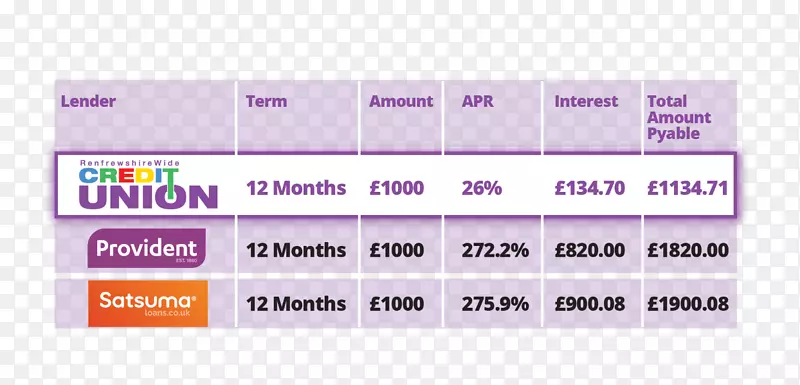Click the £900.08 interest value

point(589,304)
